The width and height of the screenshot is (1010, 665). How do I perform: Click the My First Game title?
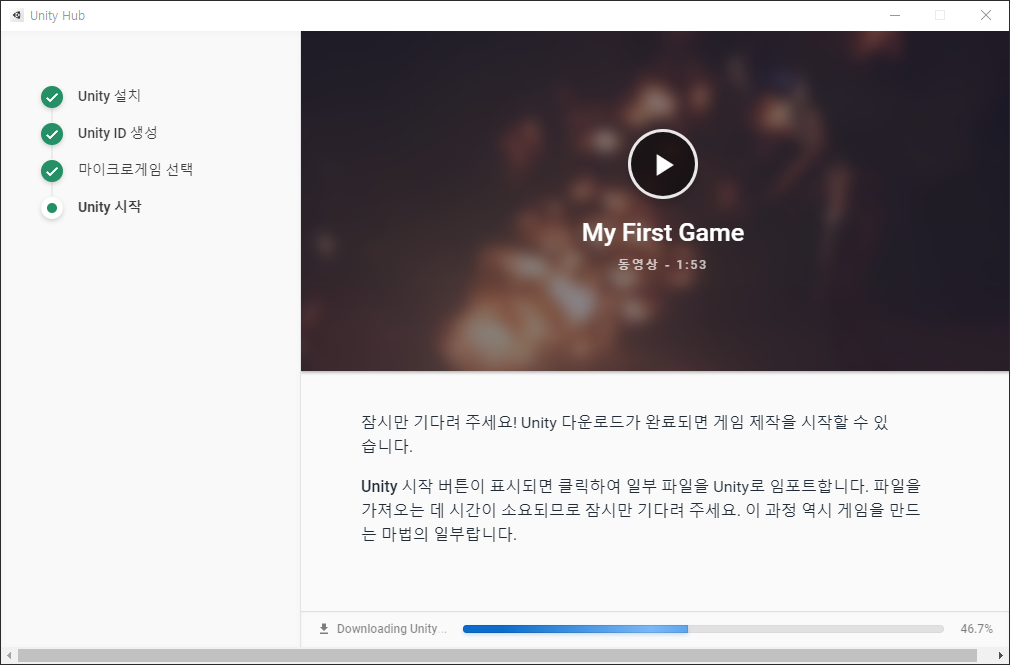[663, 233]
